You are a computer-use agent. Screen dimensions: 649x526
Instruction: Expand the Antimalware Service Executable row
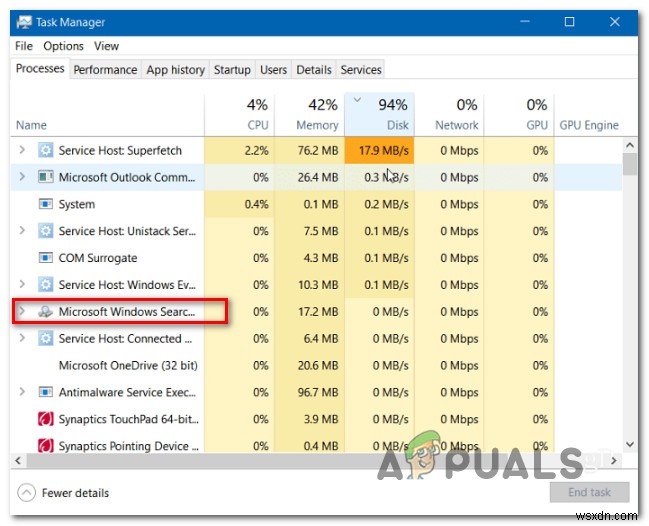point(22,391)
